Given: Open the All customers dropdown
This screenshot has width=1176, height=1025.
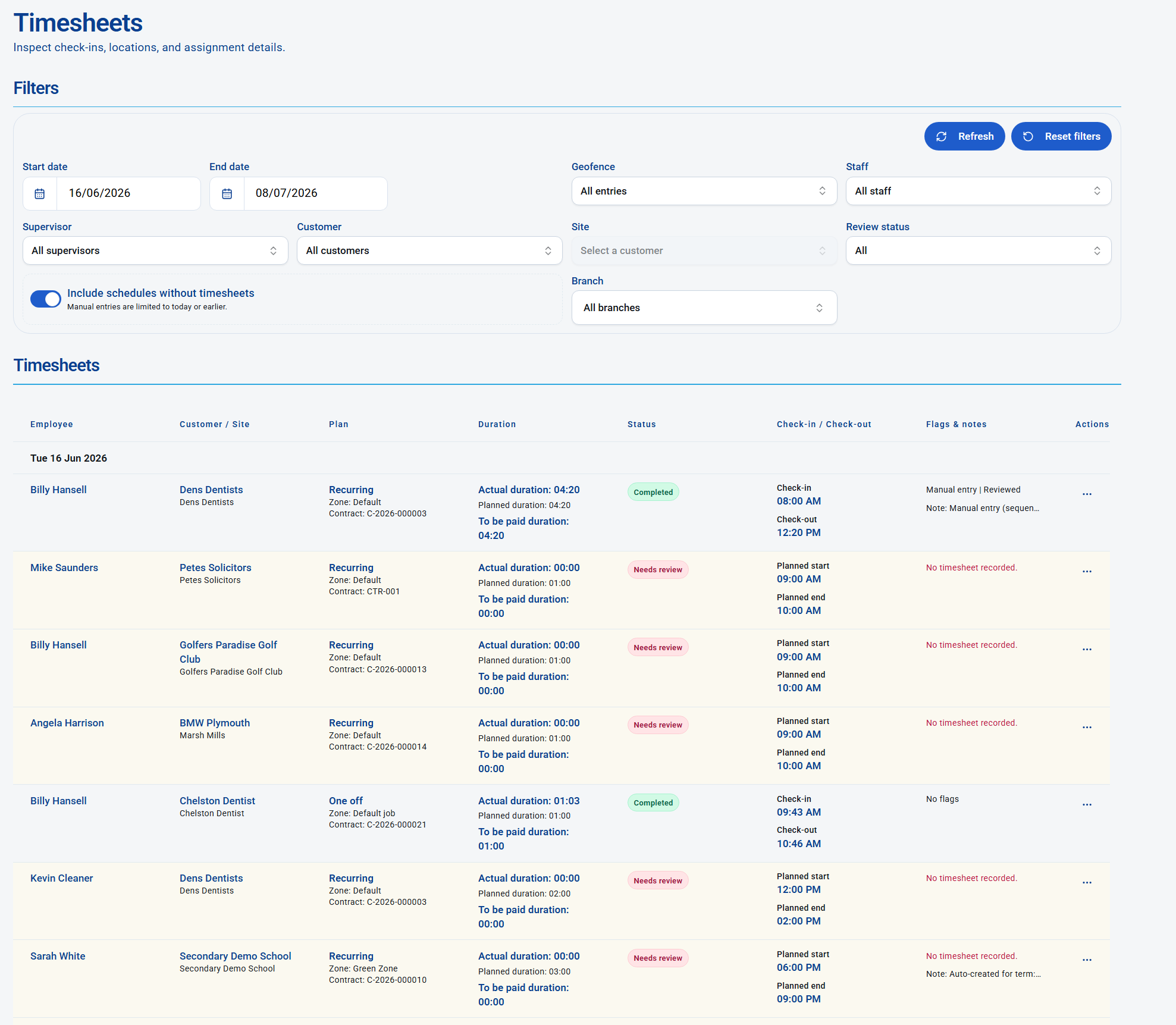Looking at the screenshot, I should [x=429, y=250].
